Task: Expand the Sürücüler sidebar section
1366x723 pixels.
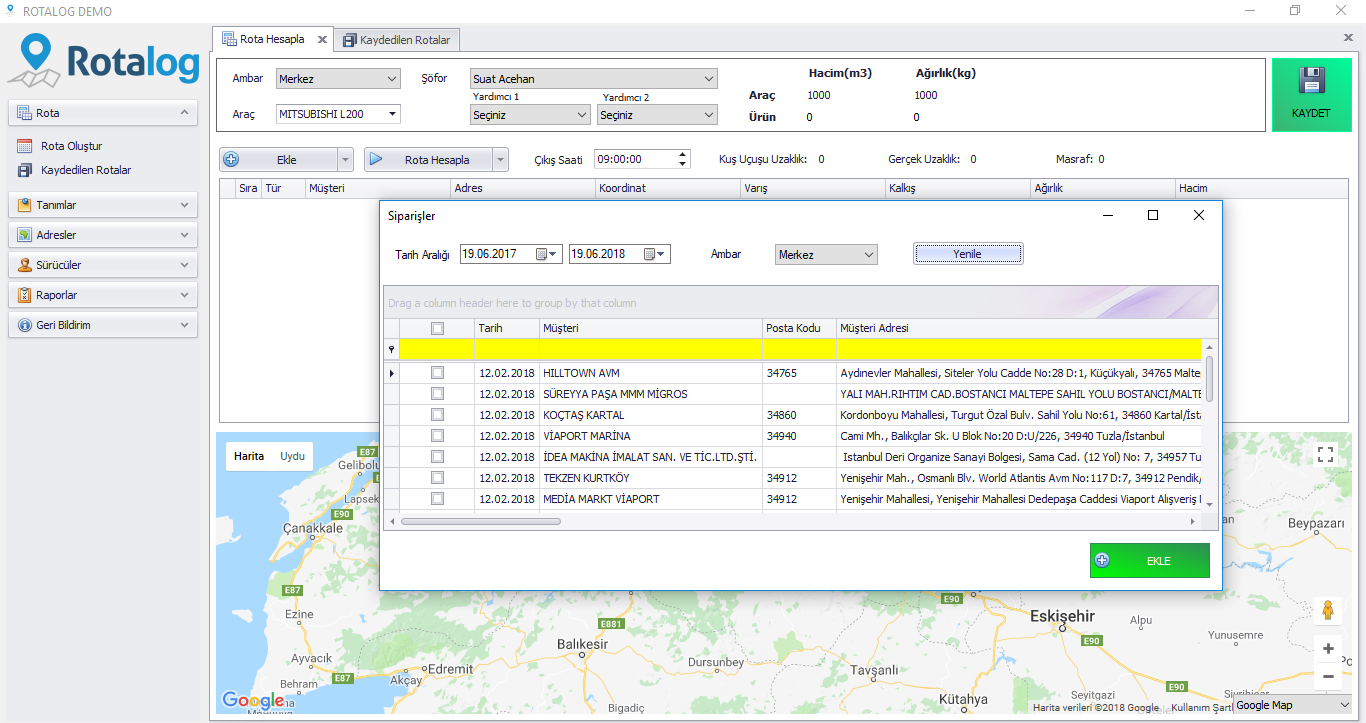Action: (x=103, y=265)
